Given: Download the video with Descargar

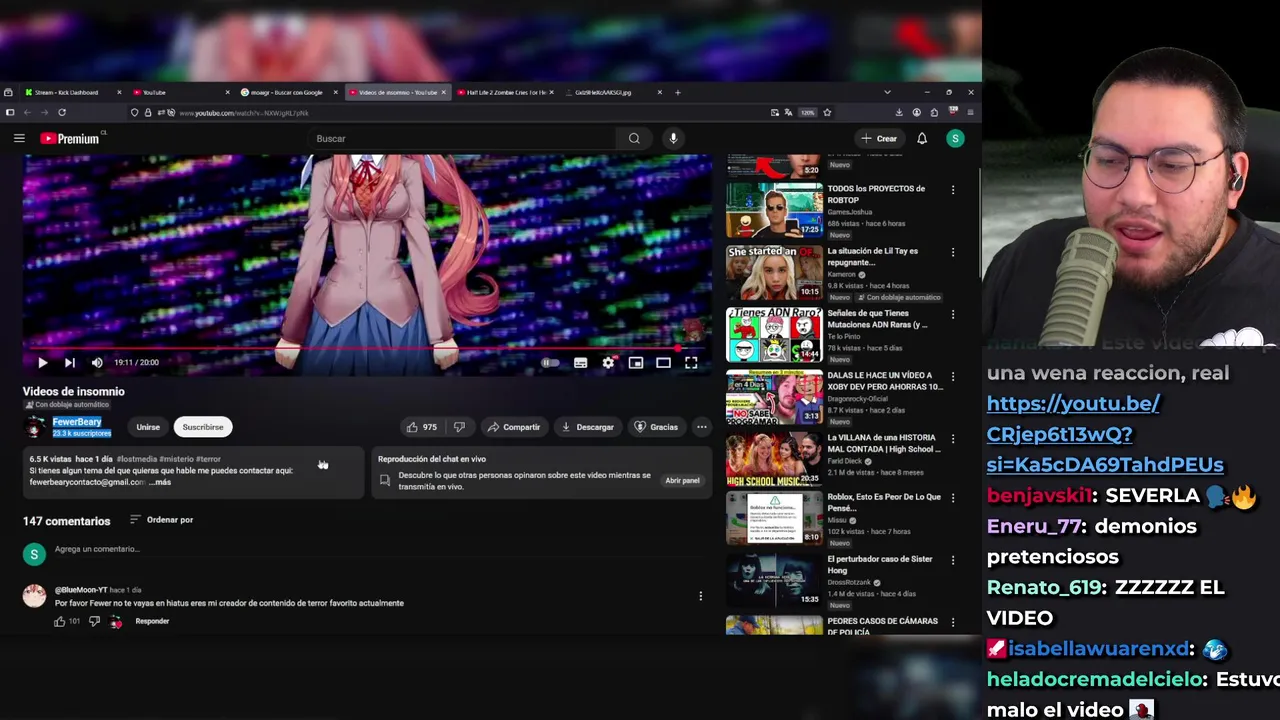Looking at the screenshot, I should (588, 427).
